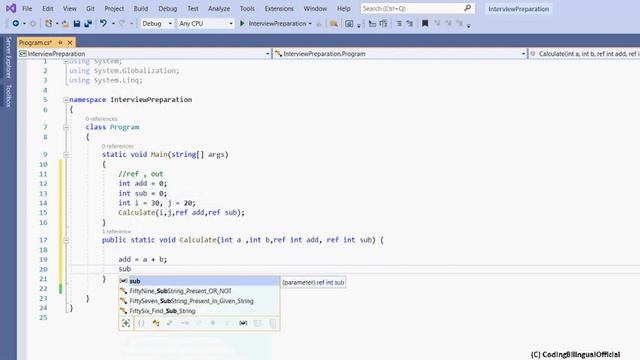The width and height of the screenshot is (640, 360).
Task: Open the Calculate member navigation dropdown
Action: coord(584,54)
